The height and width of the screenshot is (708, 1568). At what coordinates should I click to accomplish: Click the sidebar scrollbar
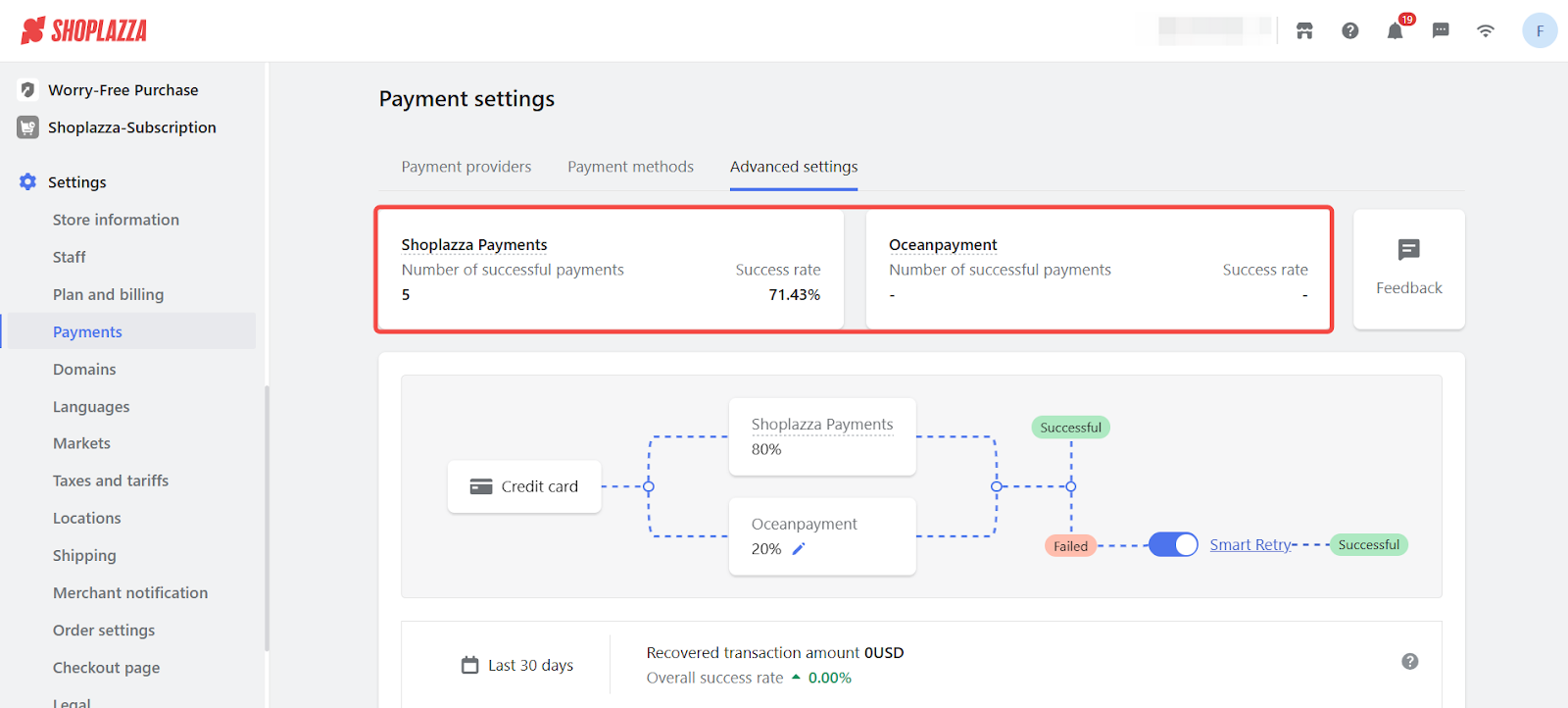point(267,519)
